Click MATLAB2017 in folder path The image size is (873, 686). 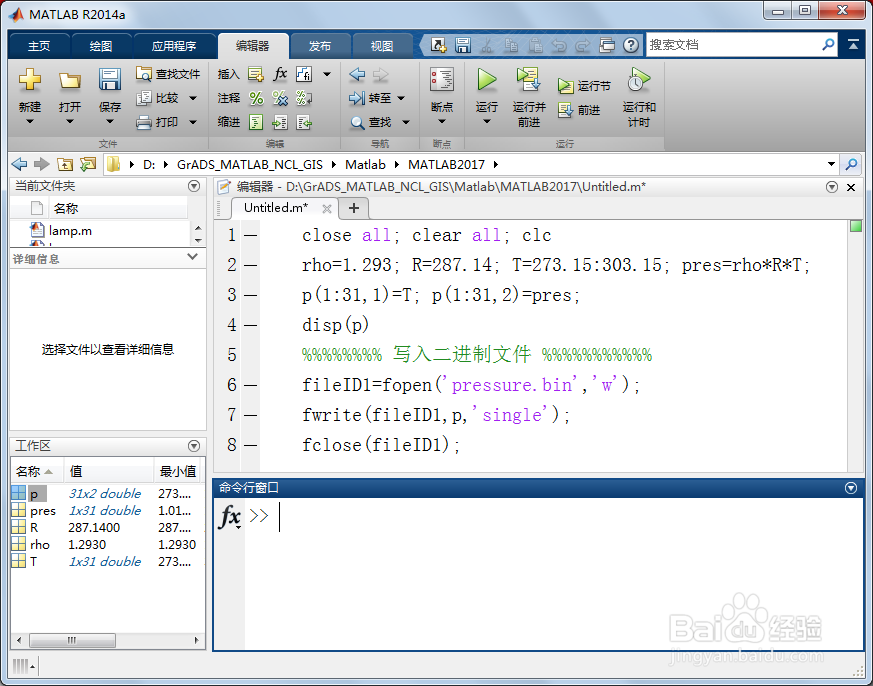[447, 164]
